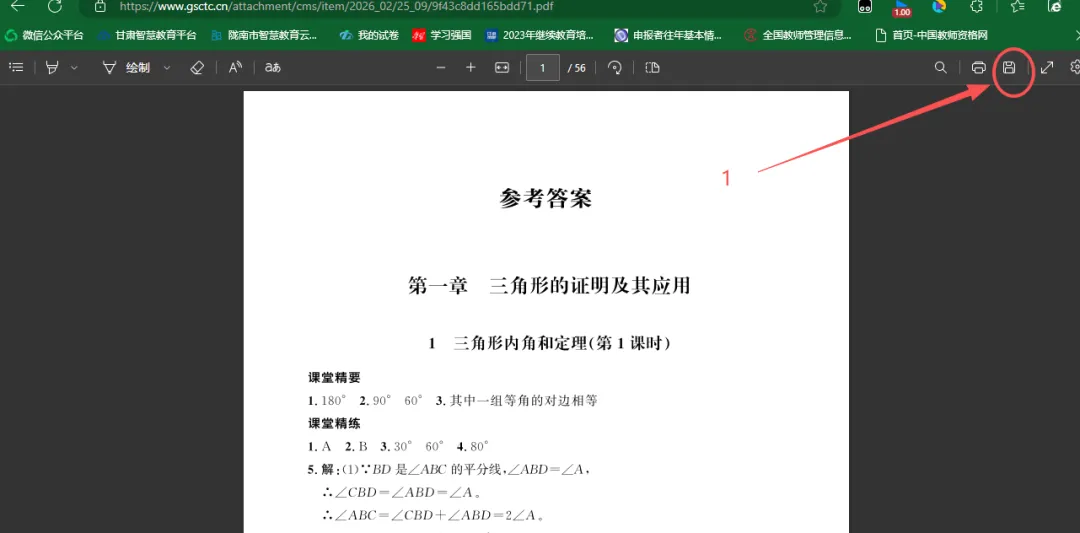Image resolution: width=1080 pixels, height=533 pixels.
Task: Go back with the browser back arrow
Action: 17,6
